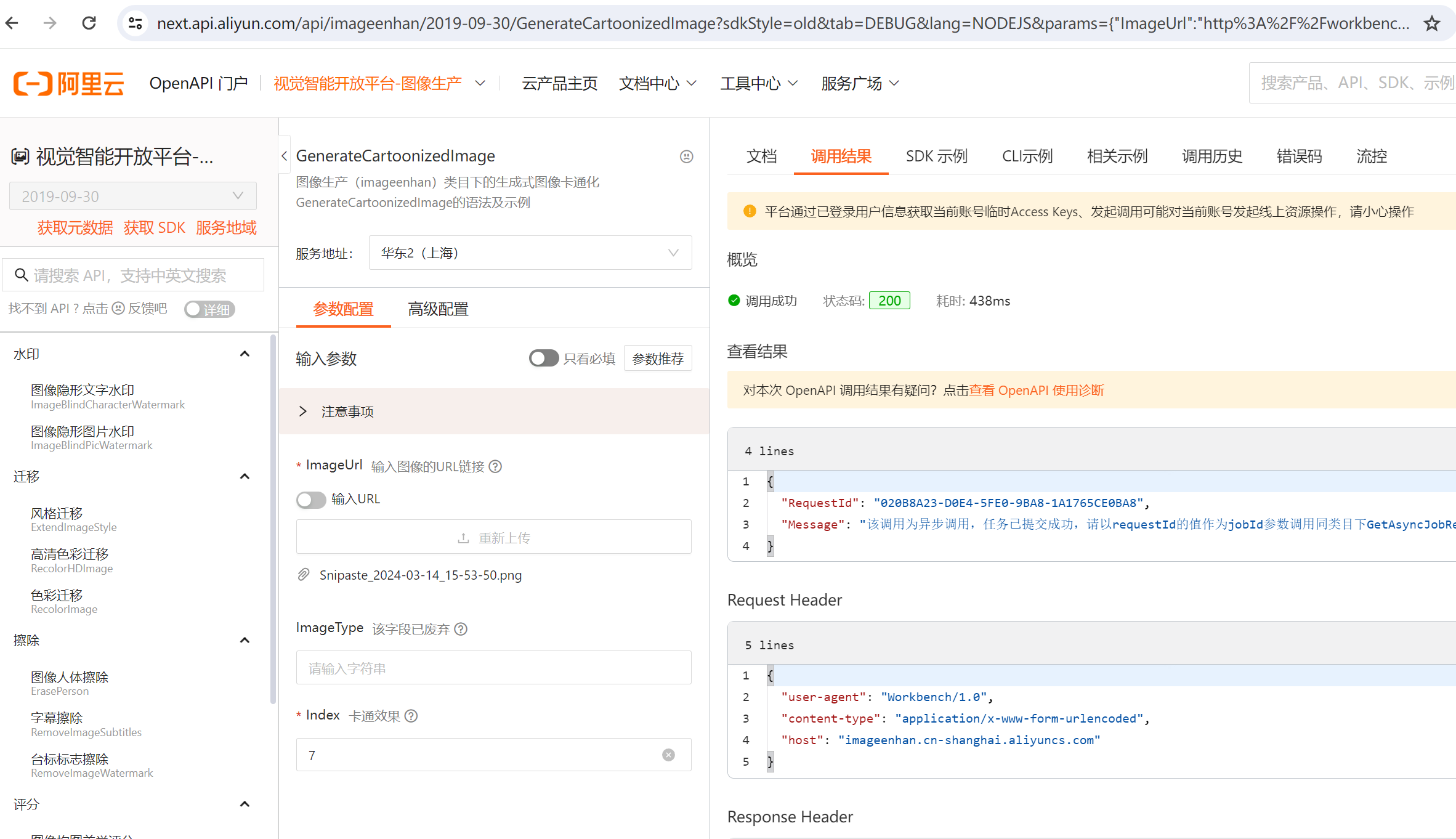Click the left API list scrollbar
The height and width of the screenshot is (839, 1456).
pyautogui.click(x=273, y=517)
